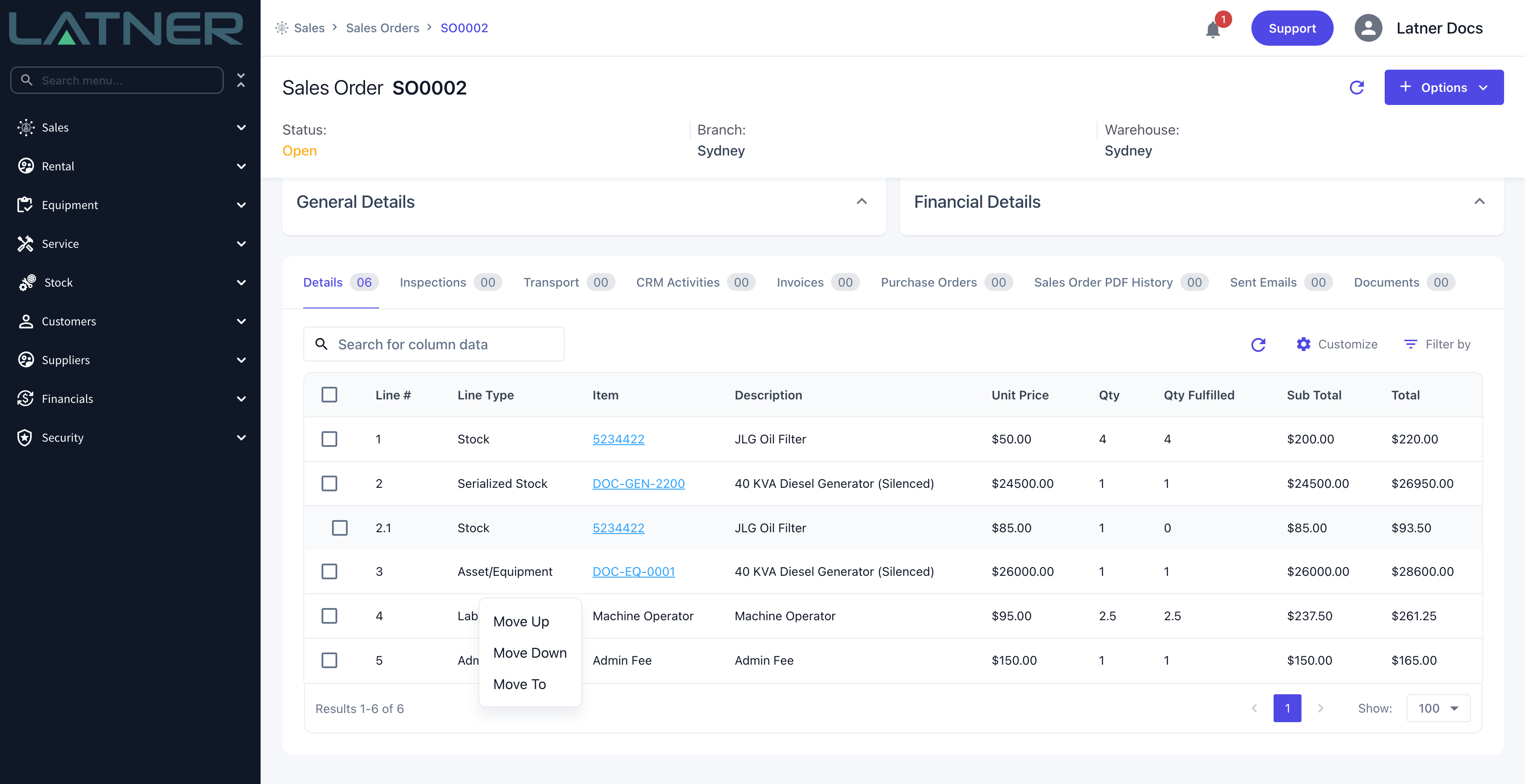
Task: Focus the Search menu input field
Action: [x=117, y=80]
